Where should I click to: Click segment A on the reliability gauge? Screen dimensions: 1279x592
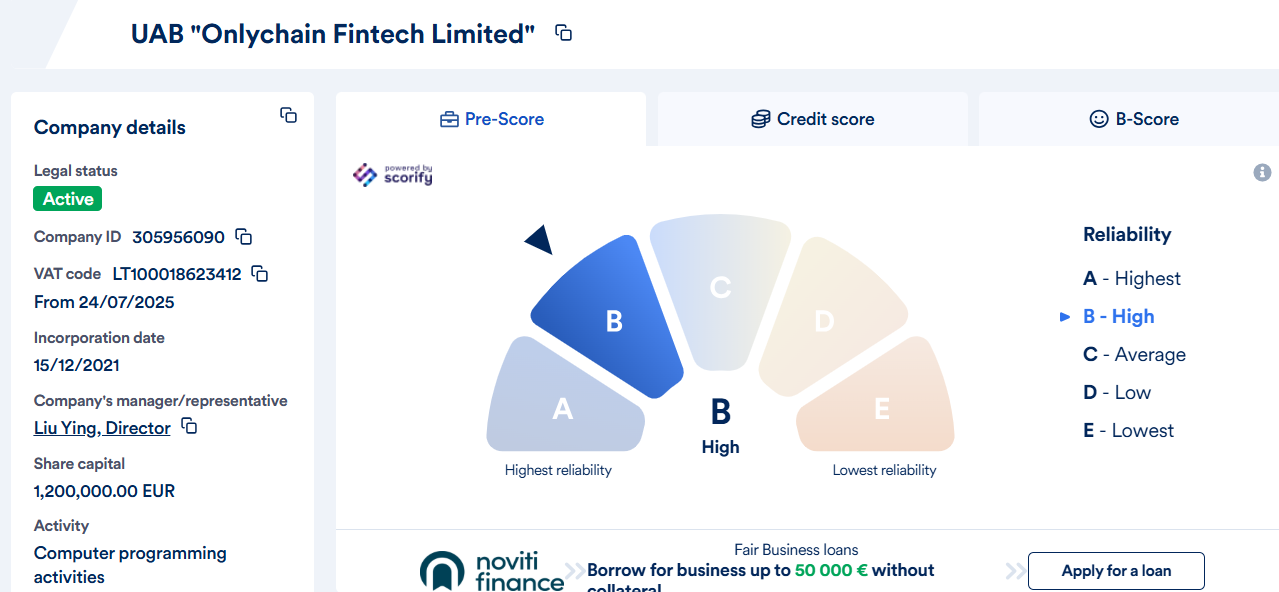click(x=563, y=409)
